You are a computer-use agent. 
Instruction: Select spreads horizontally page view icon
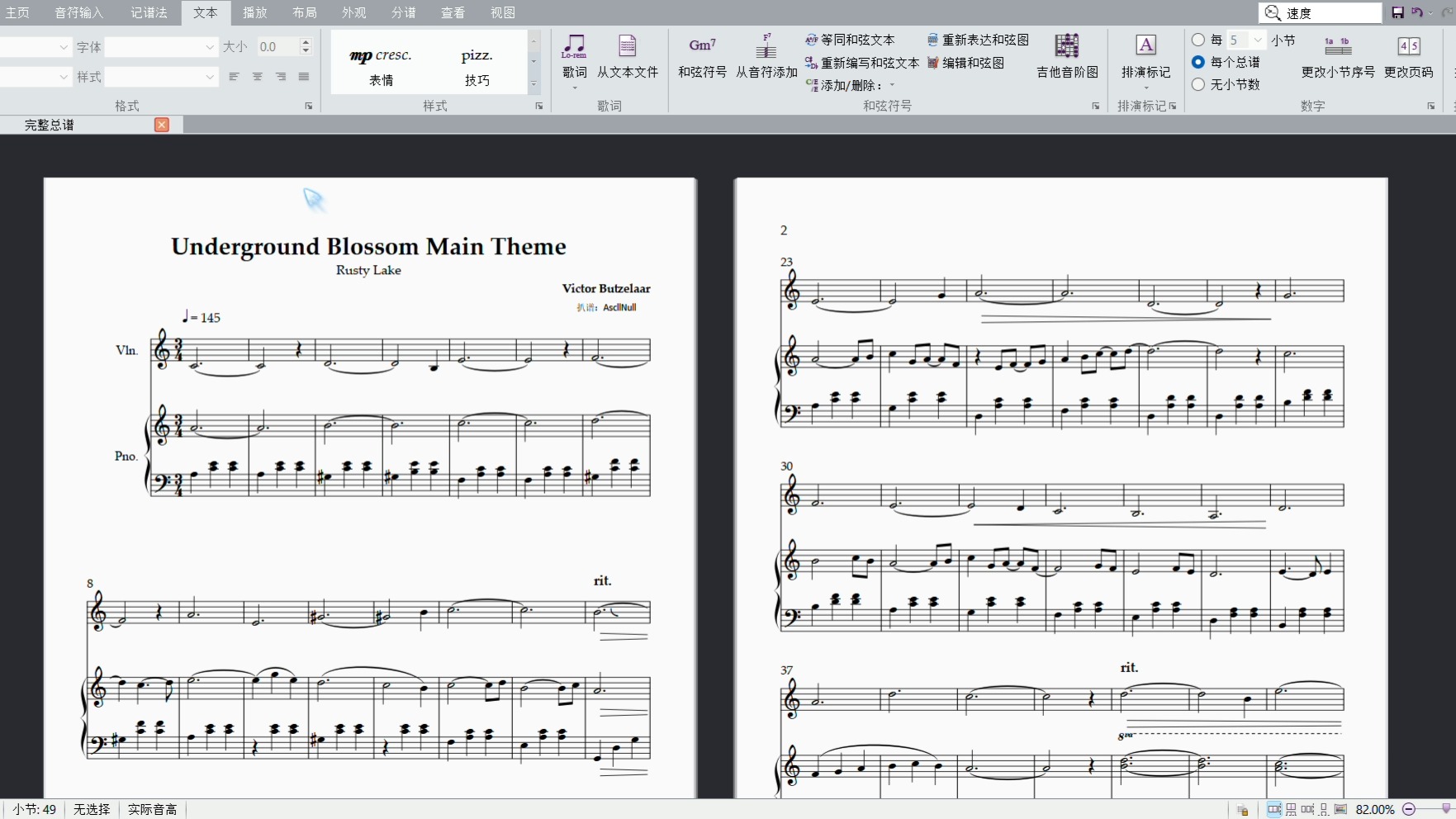[x=1274, y=810]
